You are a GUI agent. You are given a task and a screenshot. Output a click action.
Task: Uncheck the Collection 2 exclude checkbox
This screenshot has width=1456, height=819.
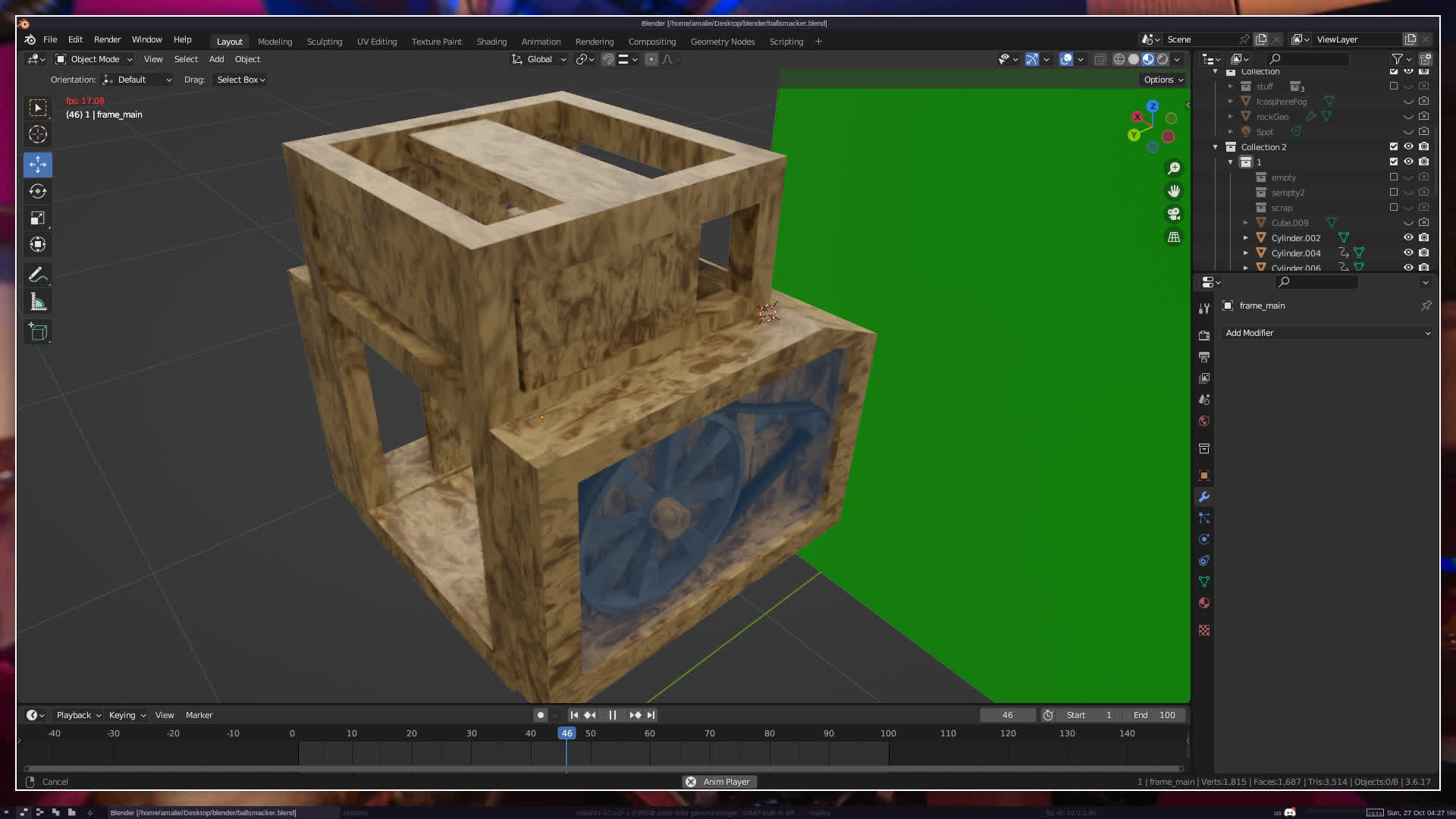coord(1393,146)
